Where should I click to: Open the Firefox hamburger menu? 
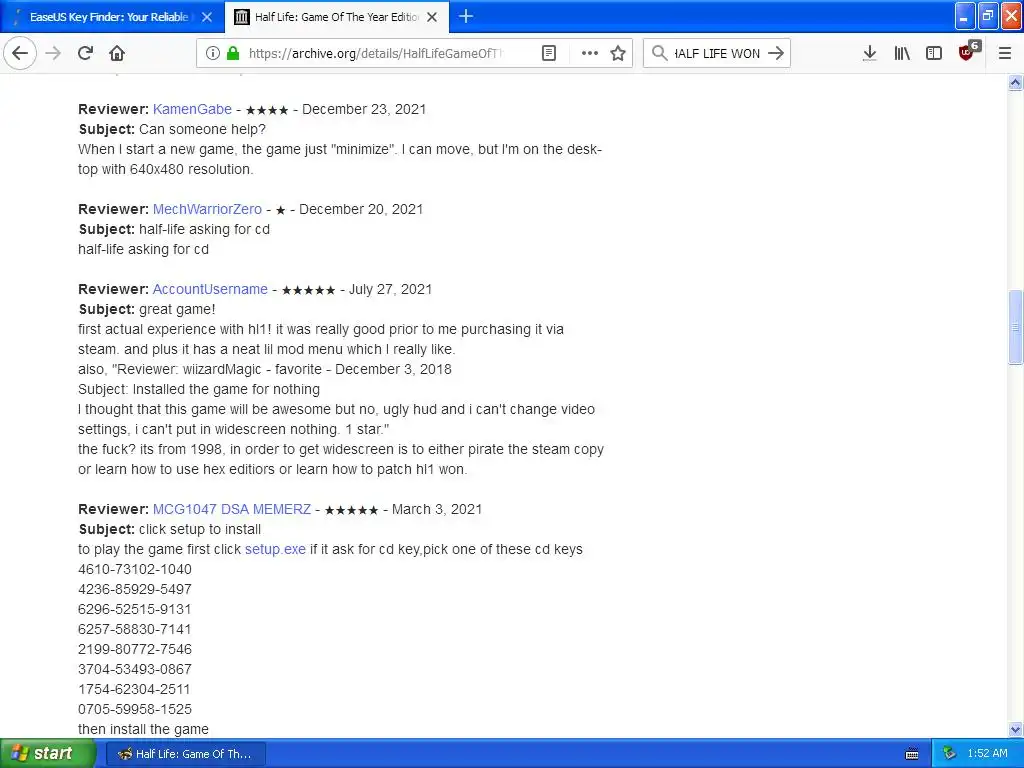point(1004,53)
